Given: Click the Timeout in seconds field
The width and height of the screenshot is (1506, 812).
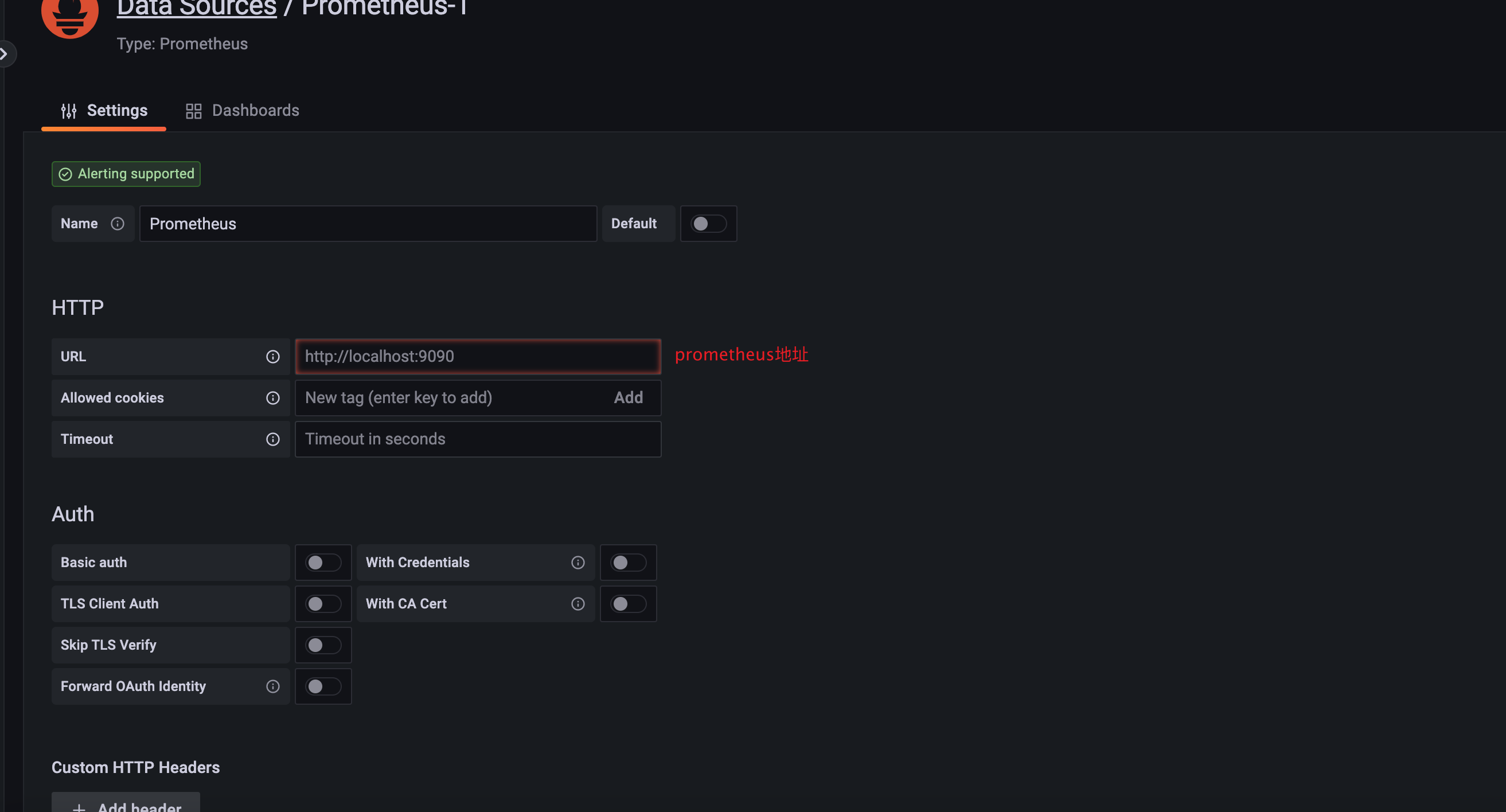Looking at the screenshot, I should coord(477,440).
